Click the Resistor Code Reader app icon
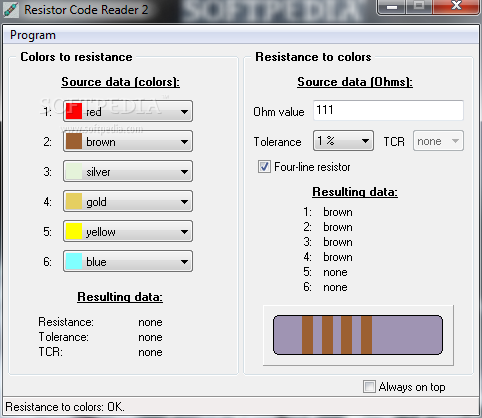This screenshot has height=418, width=482. [x=11, y=9]
